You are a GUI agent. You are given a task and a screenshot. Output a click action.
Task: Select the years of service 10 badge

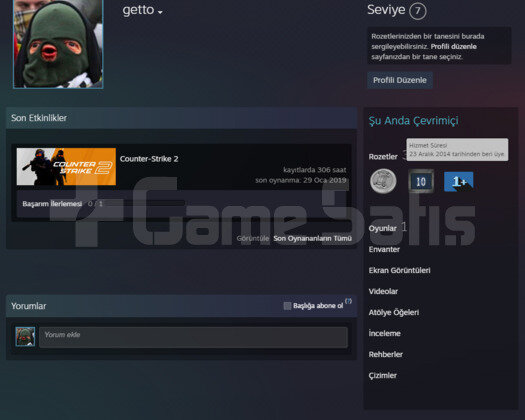[421, 181]
